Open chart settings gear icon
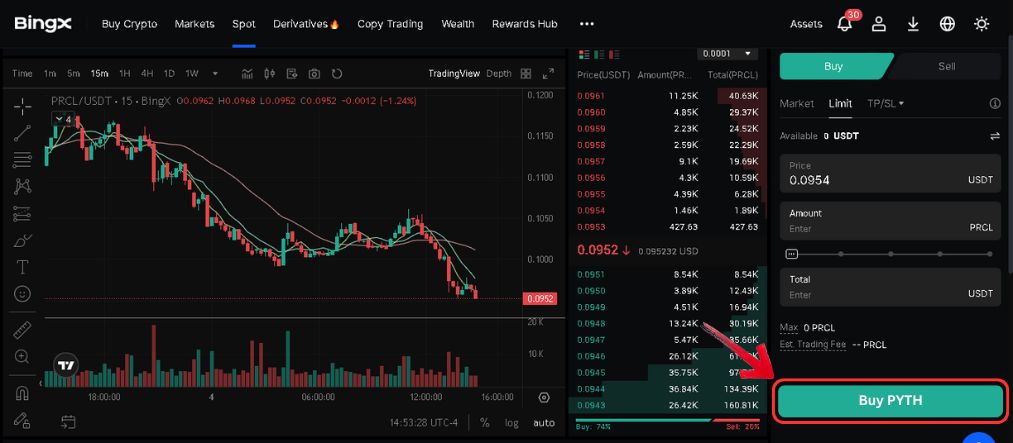Screen dimensions: 1013x443 point(544,397)
